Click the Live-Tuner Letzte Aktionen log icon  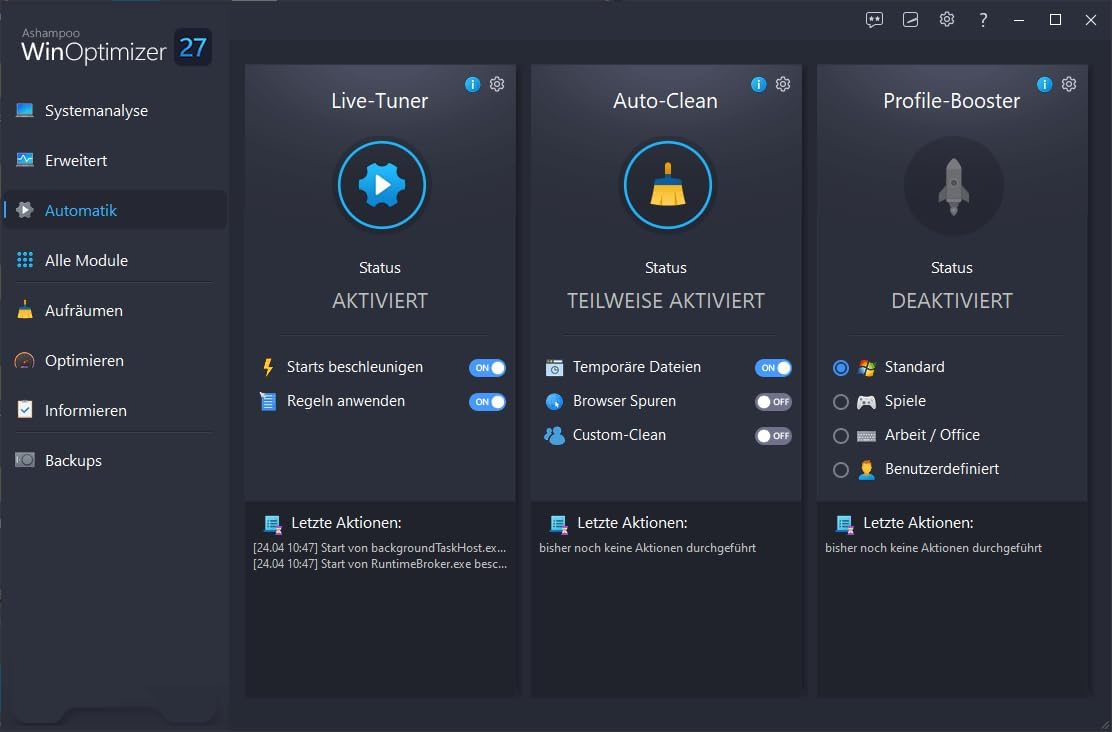(x=272, y=524)
